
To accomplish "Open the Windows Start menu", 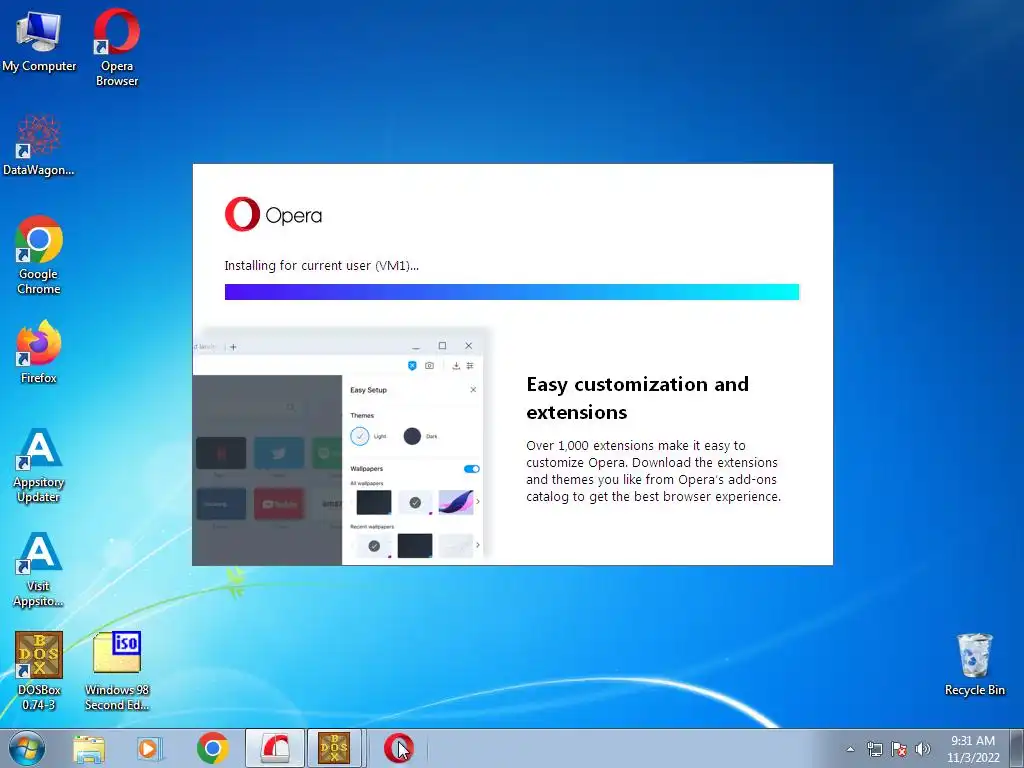I will (26, 748).
